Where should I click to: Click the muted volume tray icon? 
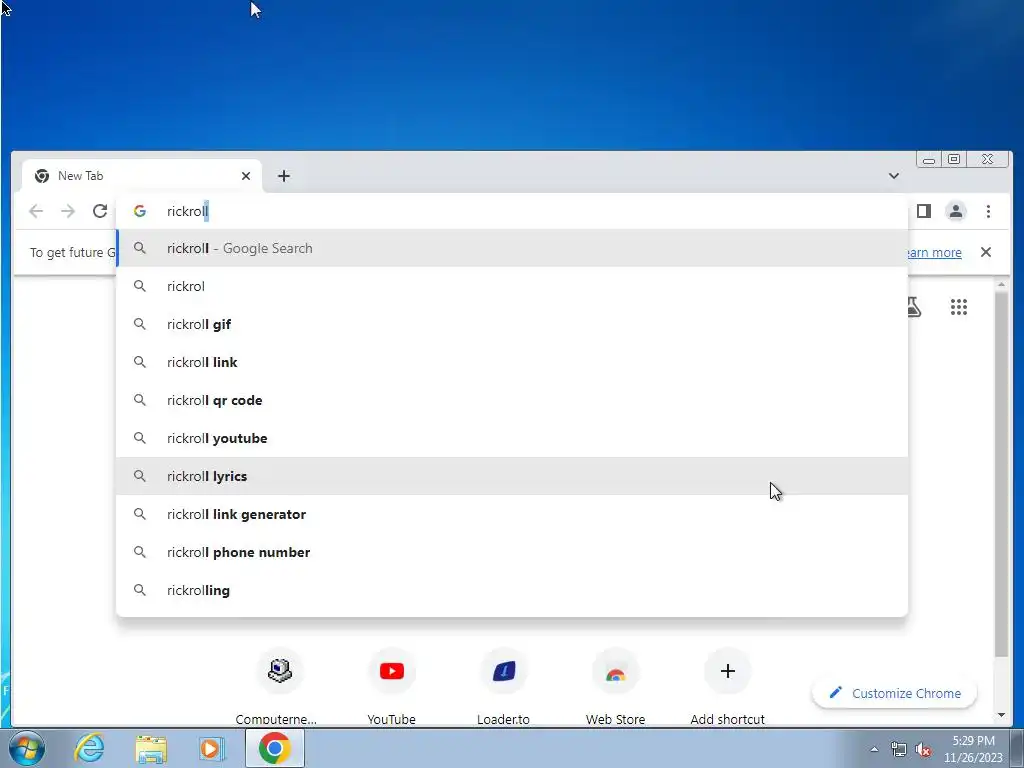(923, 749)
